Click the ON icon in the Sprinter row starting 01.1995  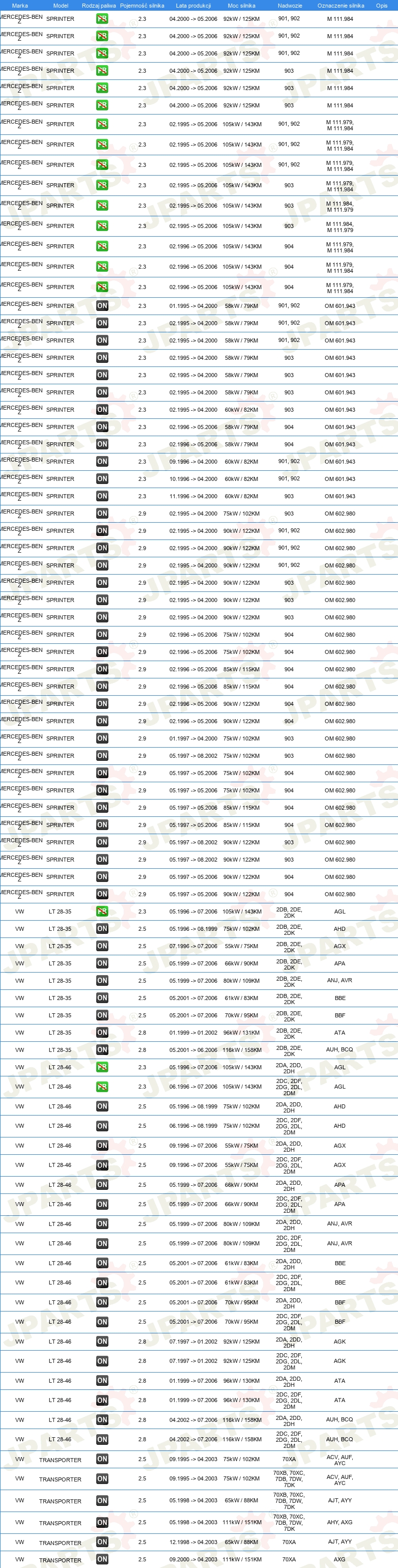pyautogui.click(x=102, y=306)
